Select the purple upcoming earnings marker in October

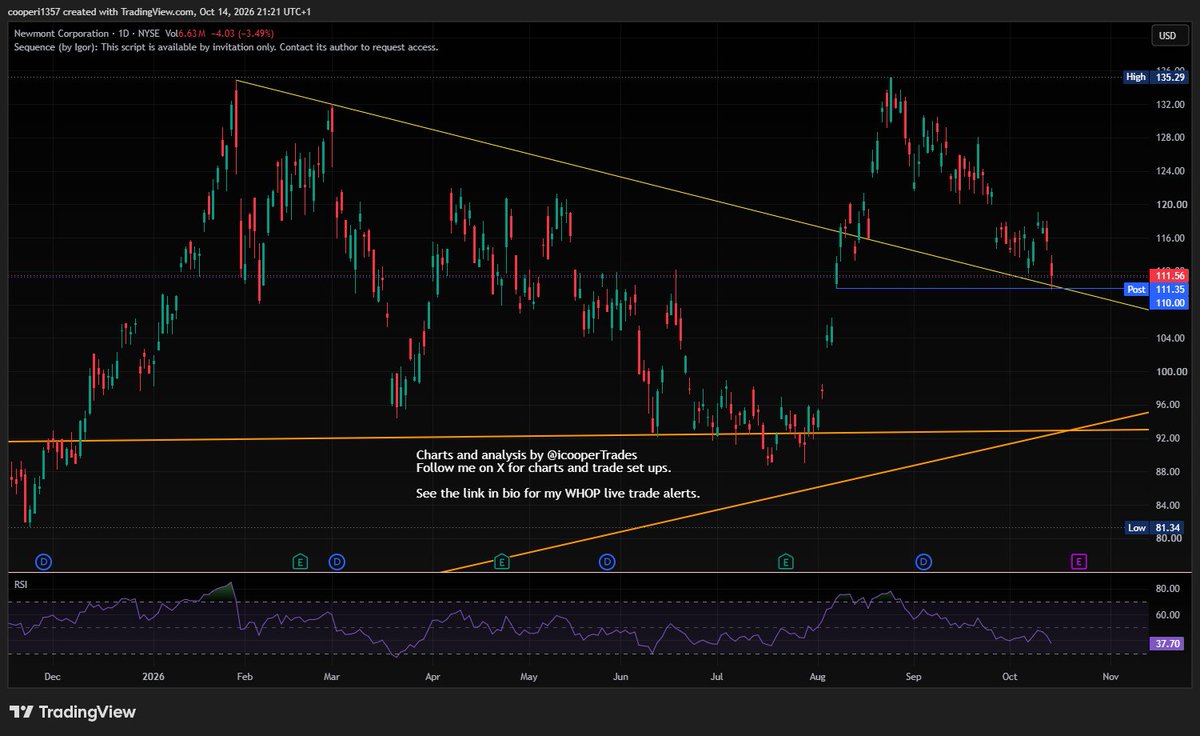tap(1079, 562)
